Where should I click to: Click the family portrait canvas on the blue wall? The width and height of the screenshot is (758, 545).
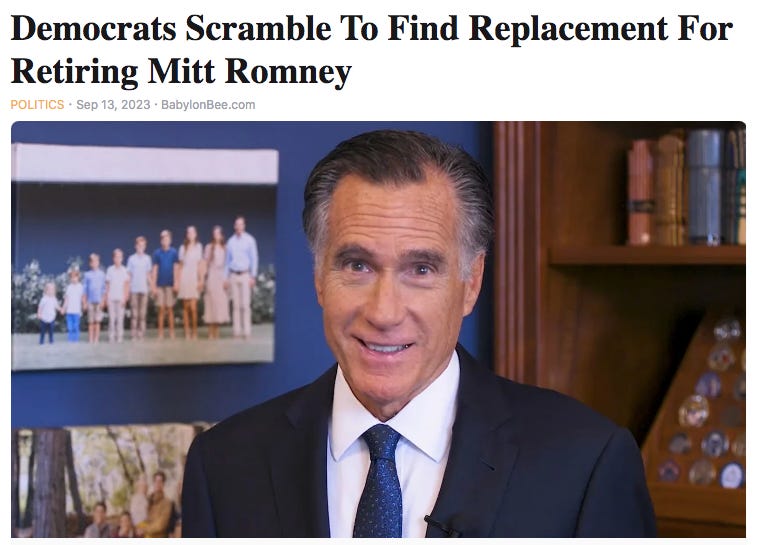click(144, 256)
